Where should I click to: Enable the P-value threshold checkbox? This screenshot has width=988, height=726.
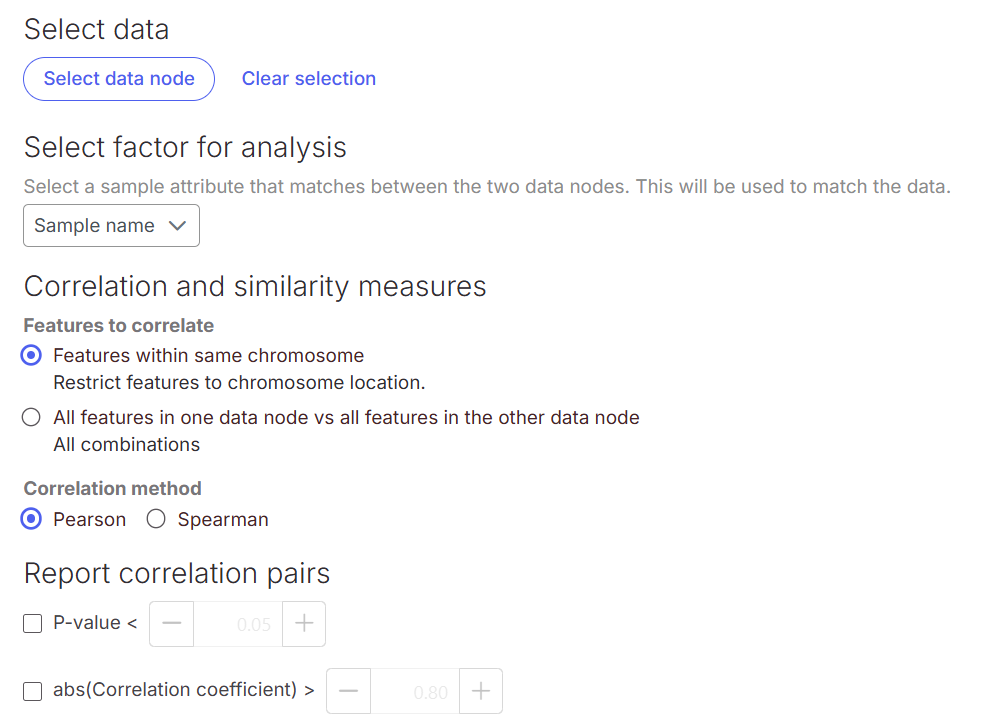32,624
